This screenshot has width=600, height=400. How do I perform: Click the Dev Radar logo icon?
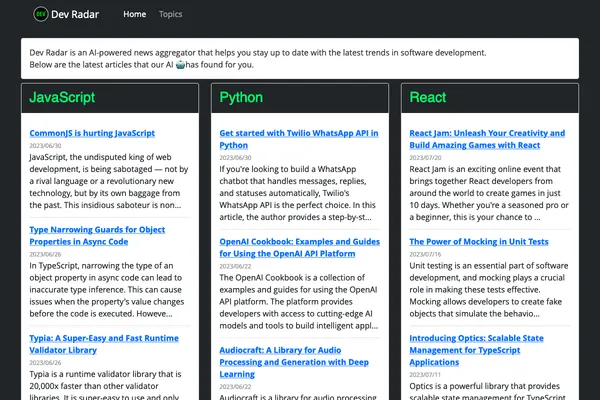[40, 15]
